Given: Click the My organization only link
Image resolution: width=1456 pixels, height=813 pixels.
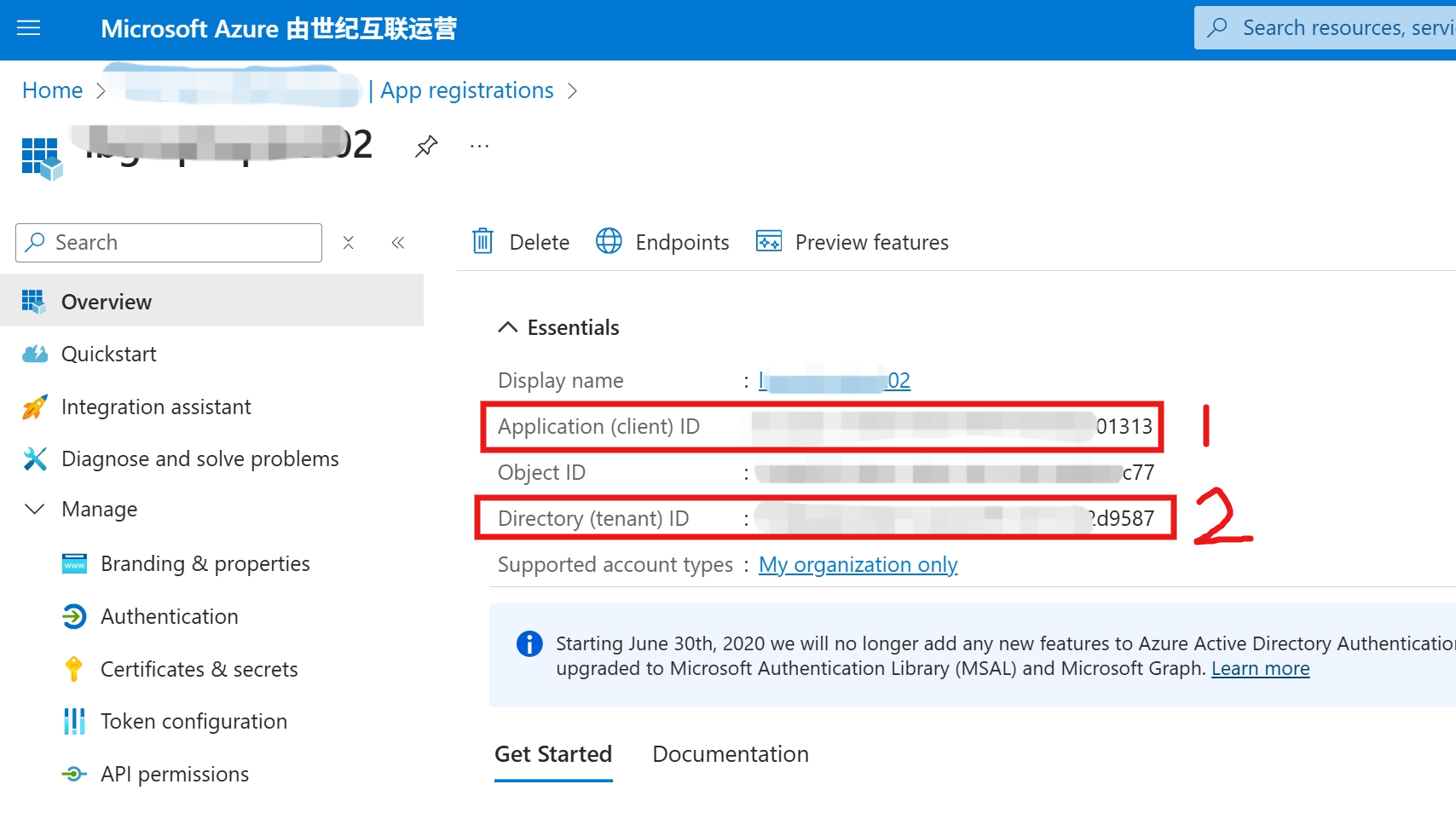Looking at the screenshot, I should [x=858, y=564].
